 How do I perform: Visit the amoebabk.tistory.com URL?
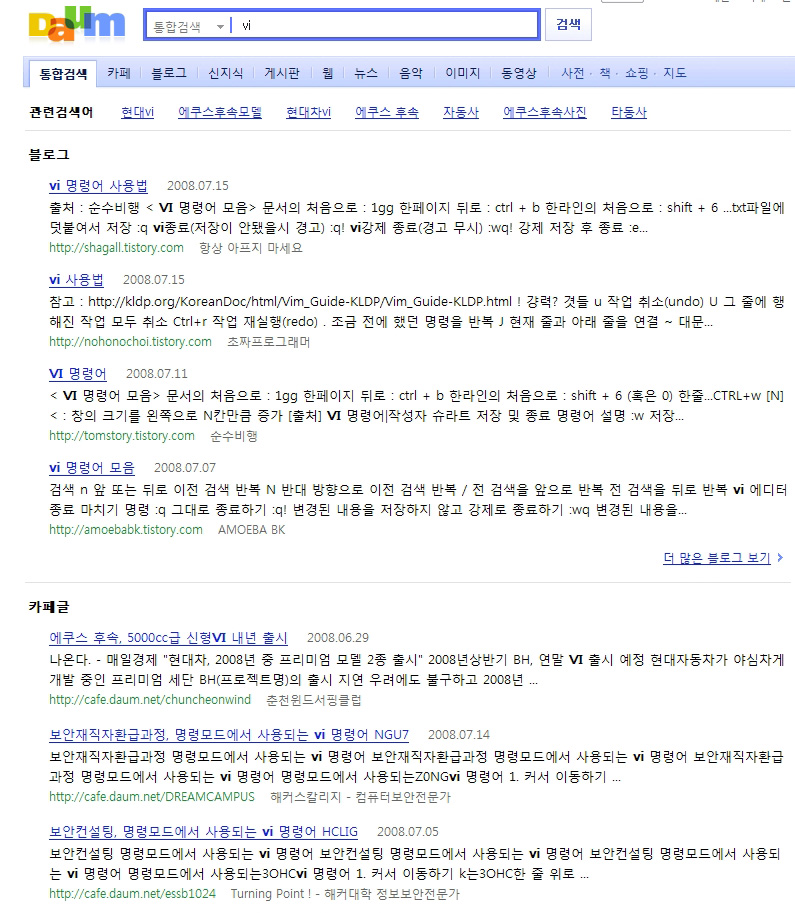126,529
